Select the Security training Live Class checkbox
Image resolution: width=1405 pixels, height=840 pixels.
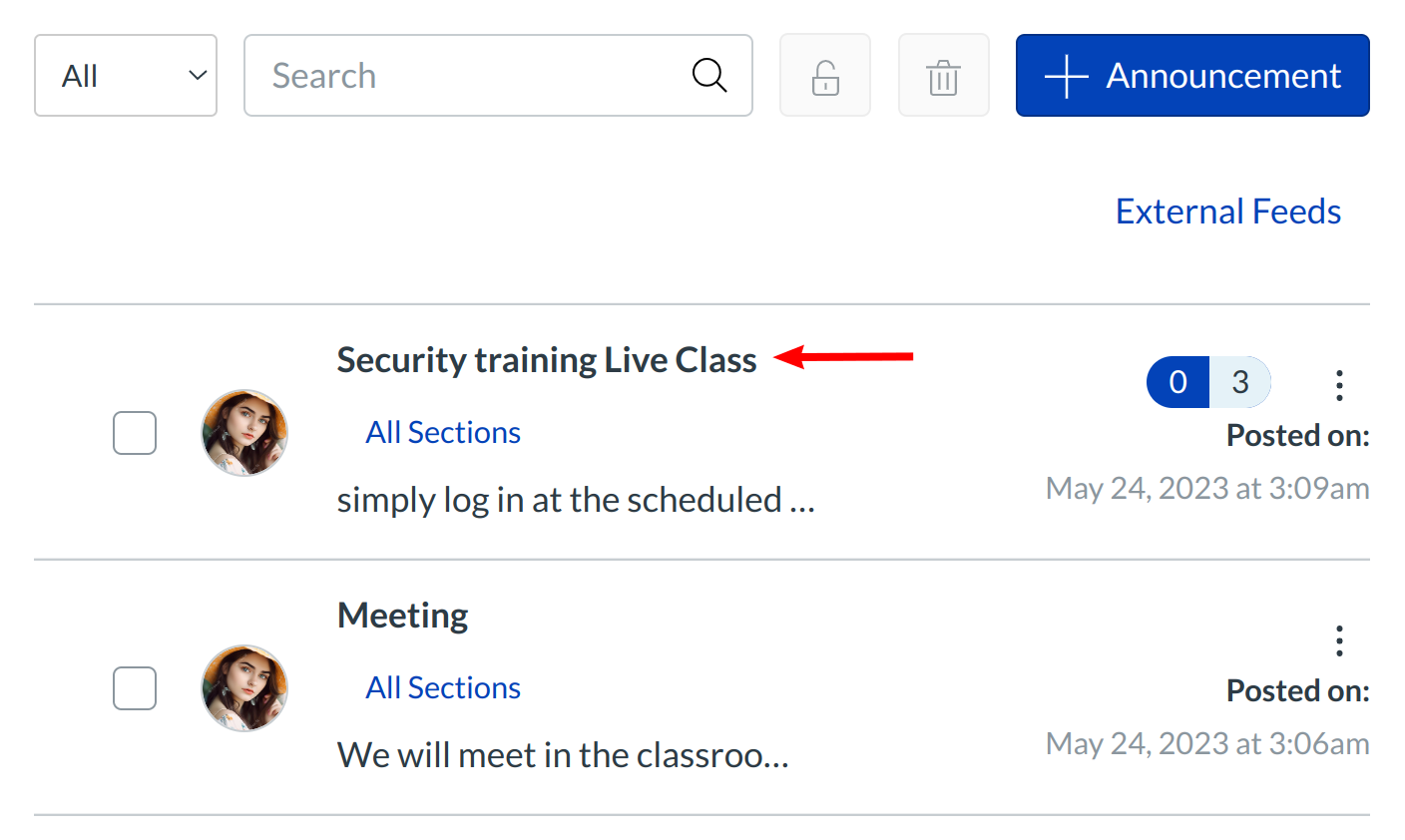point(135,433)
